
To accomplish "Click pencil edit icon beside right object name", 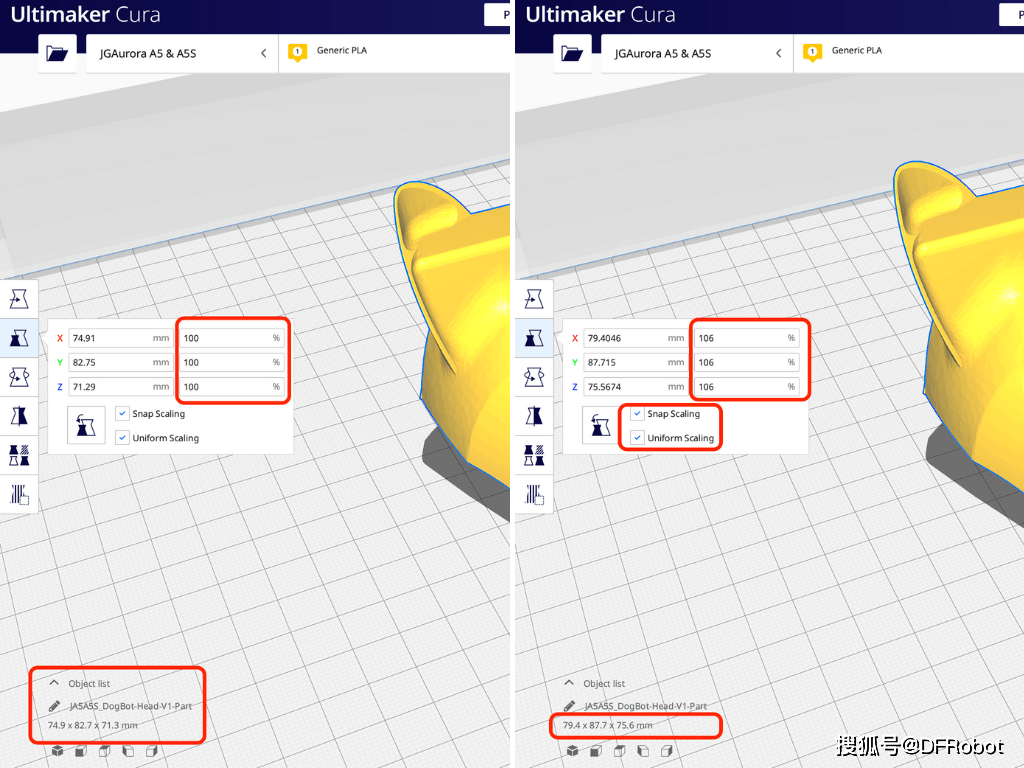I will pyautogui.click(x=569, y=706).
